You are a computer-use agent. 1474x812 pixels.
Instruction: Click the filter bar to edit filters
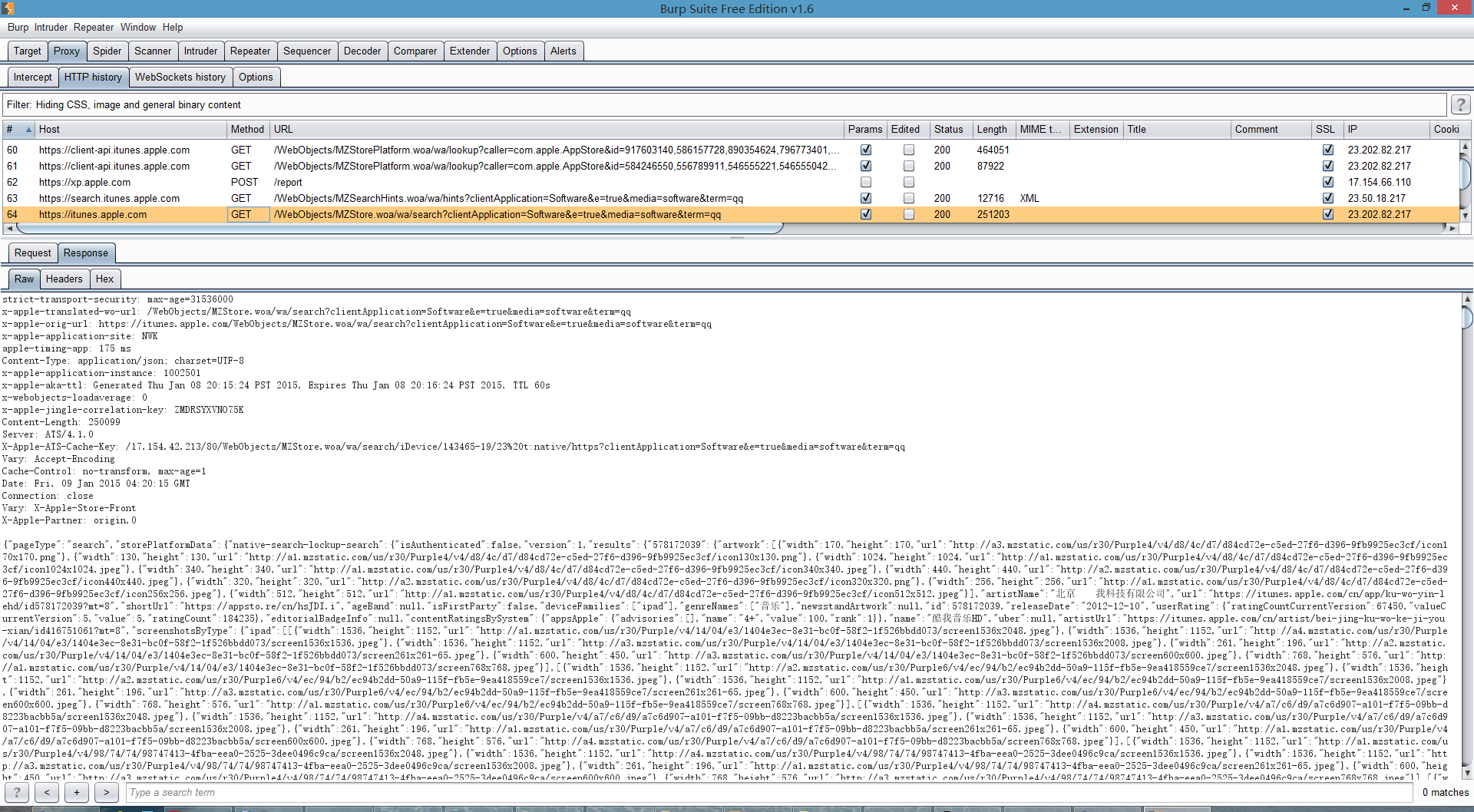click(x=725, y=105)
